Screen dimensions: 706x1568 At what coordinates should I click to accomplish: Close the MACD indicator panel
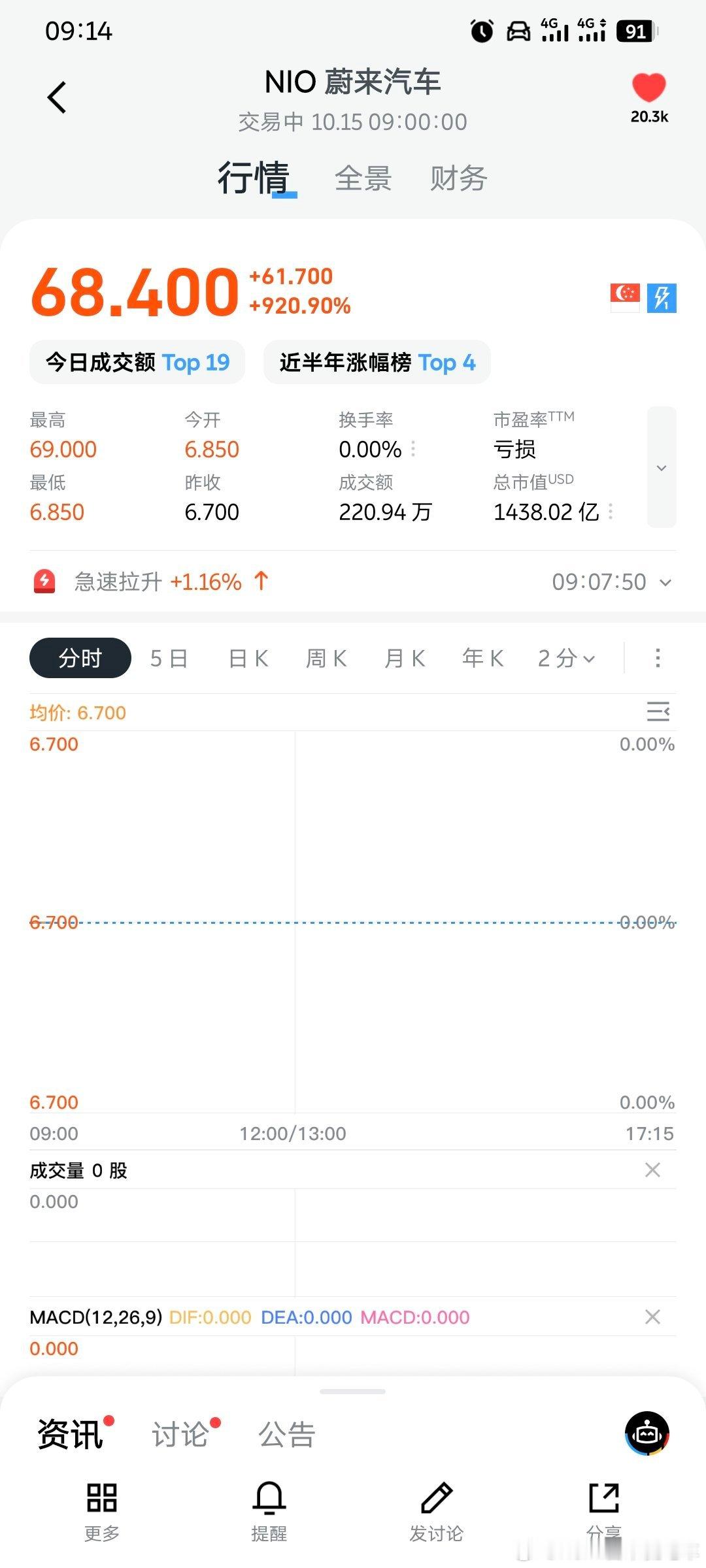[652, 1317]
